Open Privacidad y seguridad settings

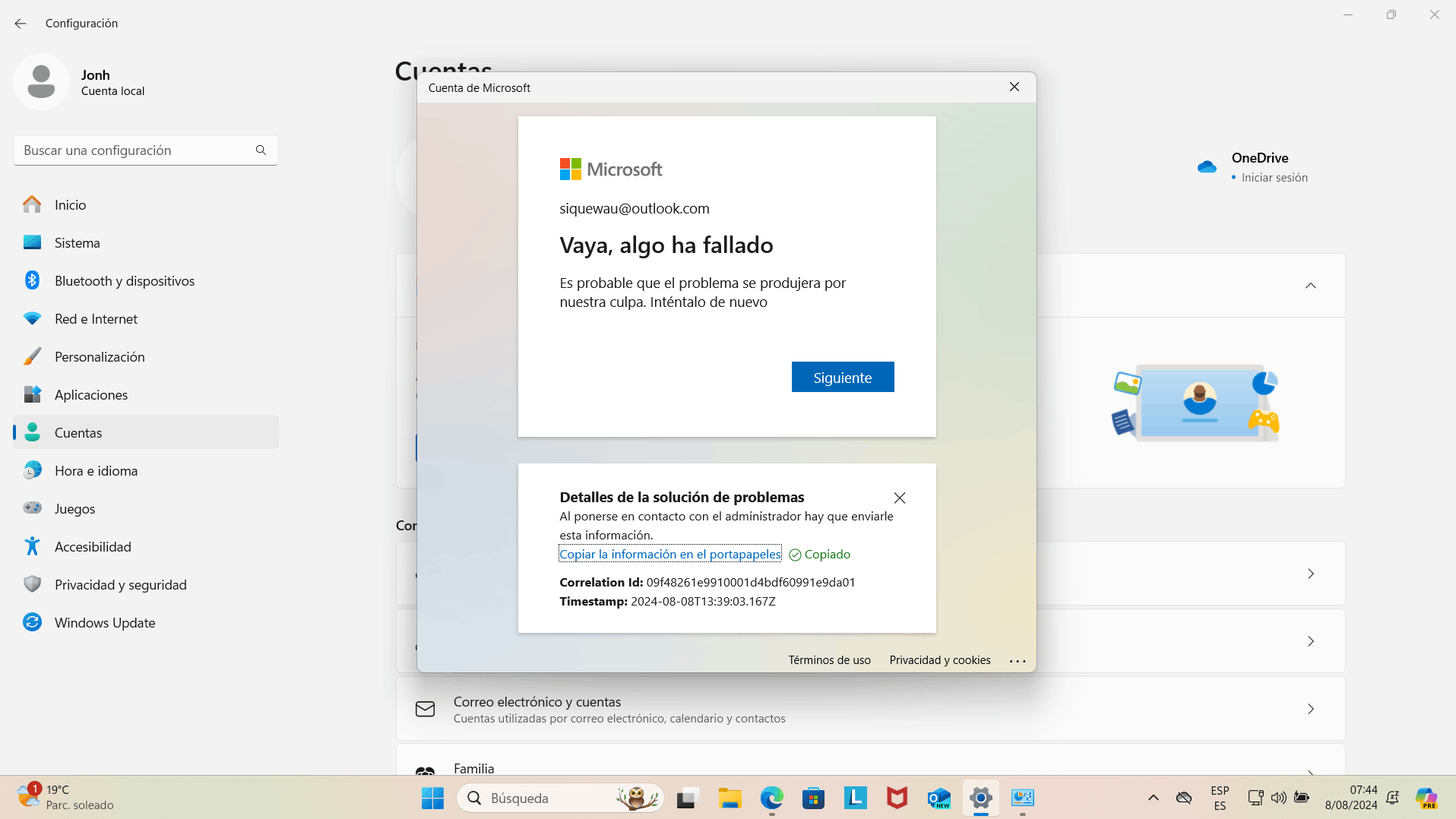(146, 584)
